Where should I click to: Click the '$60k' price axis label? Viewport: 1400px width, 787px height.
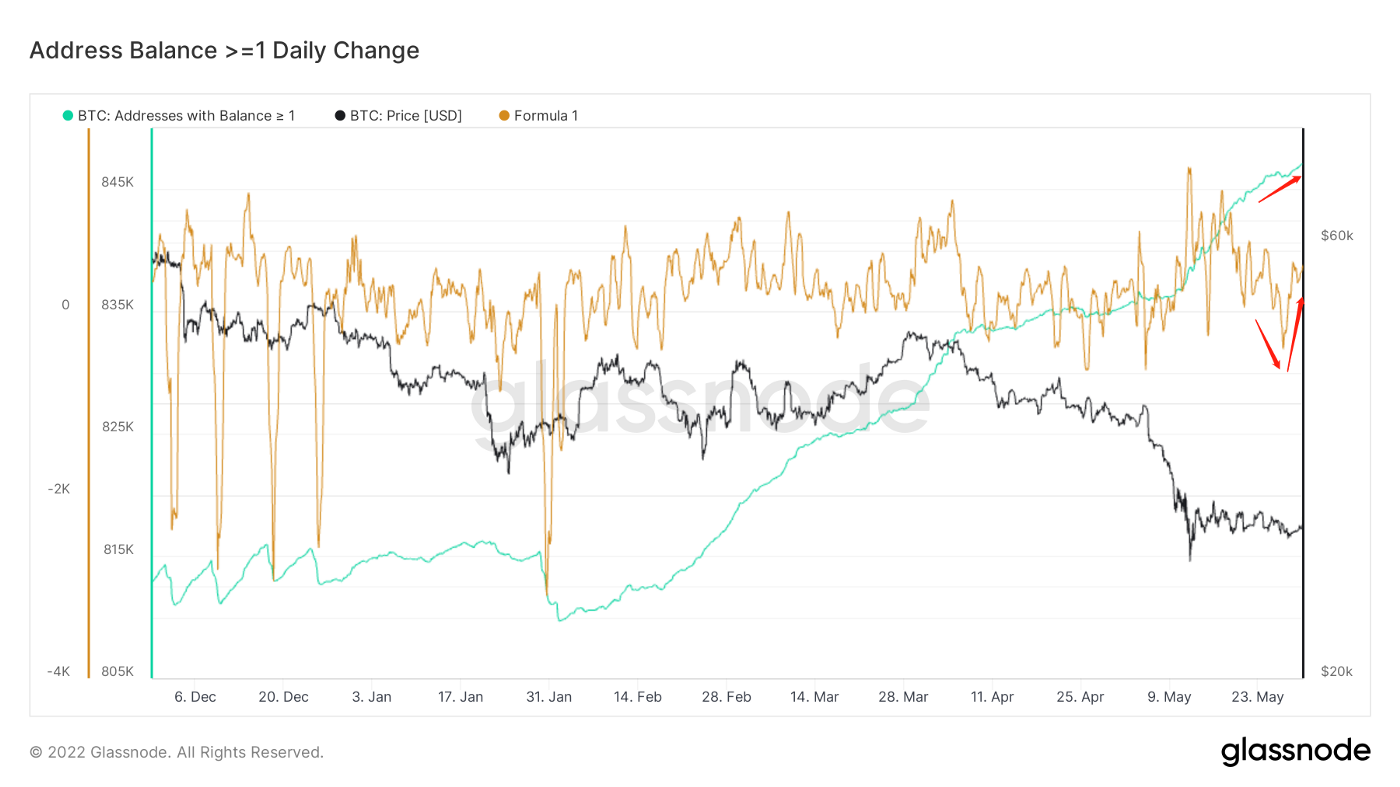click(x=1337, y=236)
